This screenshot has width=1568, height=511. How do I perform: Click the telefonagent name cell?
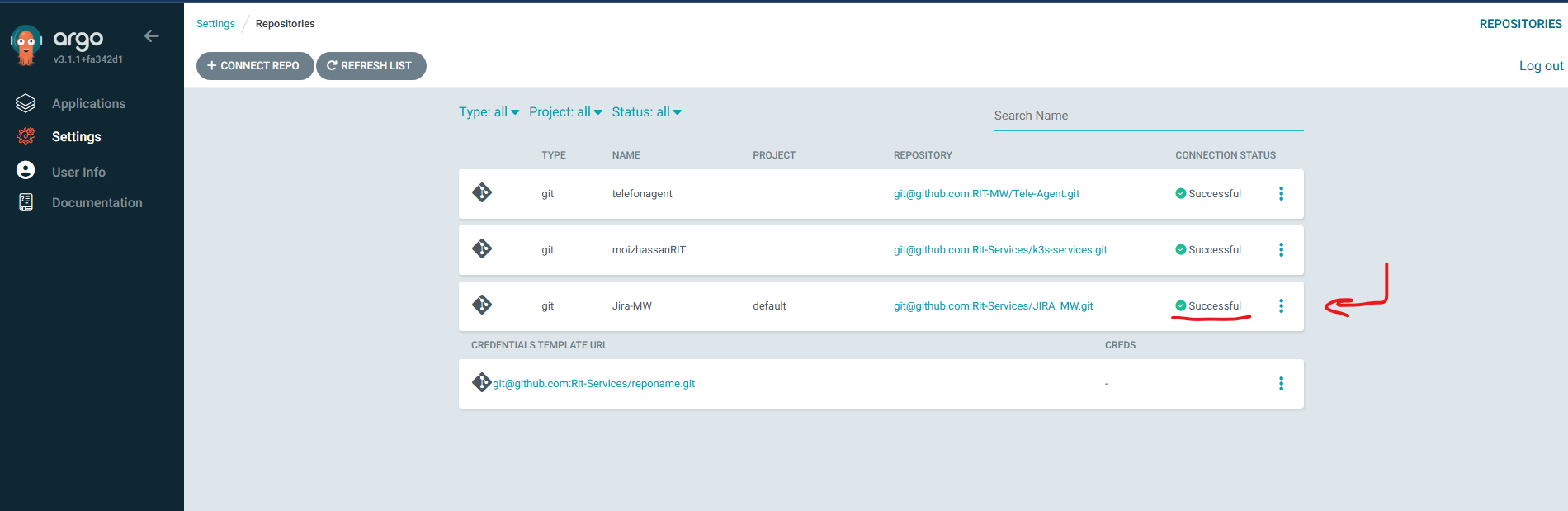pos(642,193)
